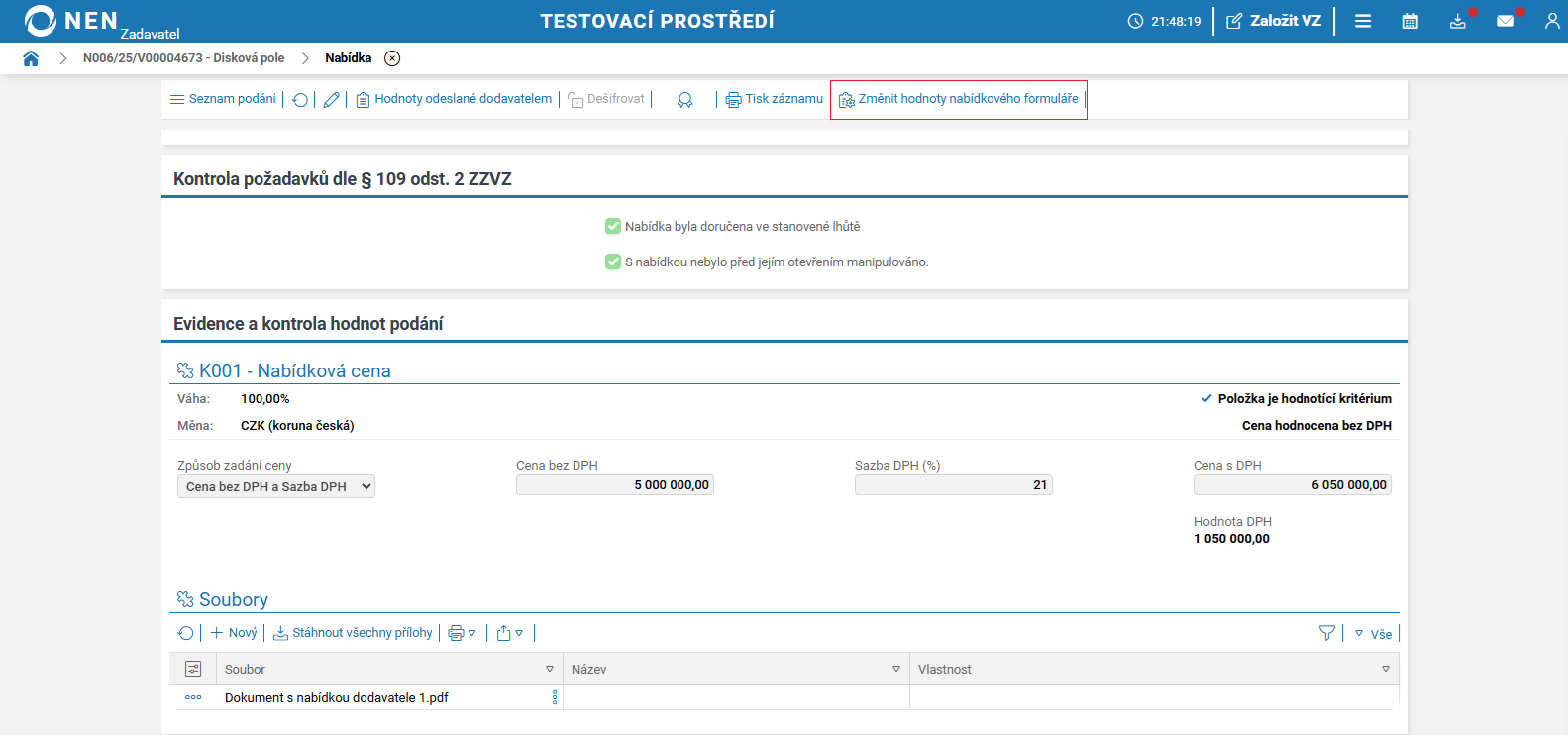Viewport: 1568px width, 735px height.
Task: Open the user profile icon
Action: coord(1551,21)
